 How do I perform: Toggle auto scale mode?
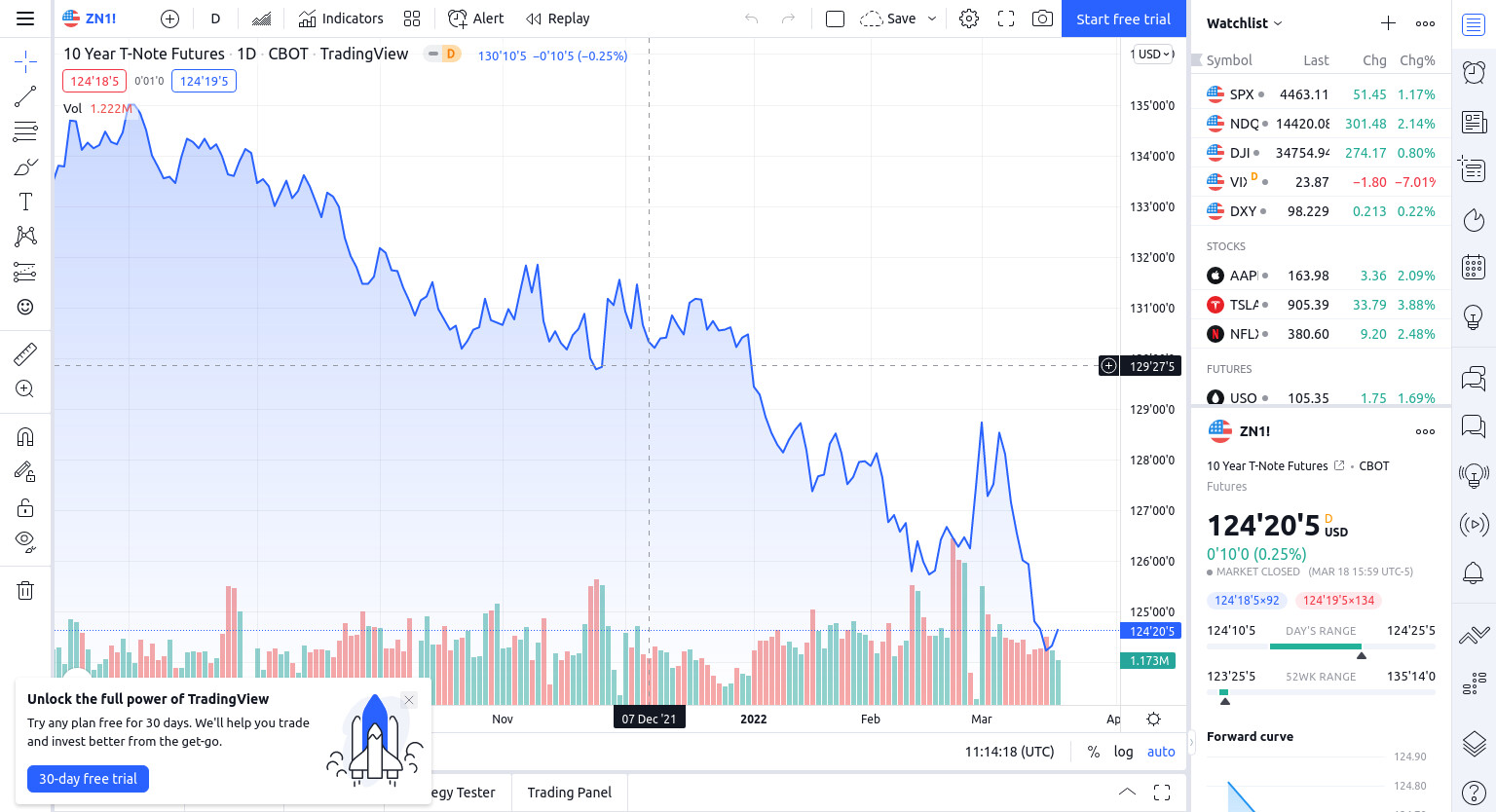tap(1161, 752)
